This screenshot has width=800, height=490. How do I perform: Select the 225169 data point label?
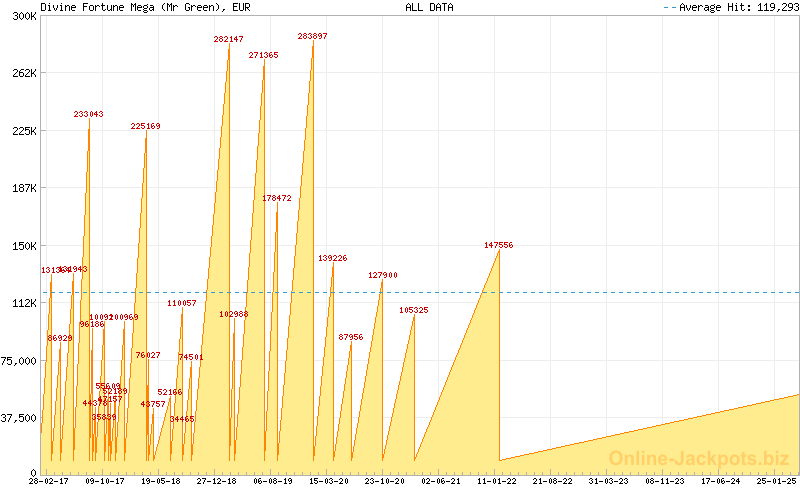pyautogui.click(x=145, y=126)
